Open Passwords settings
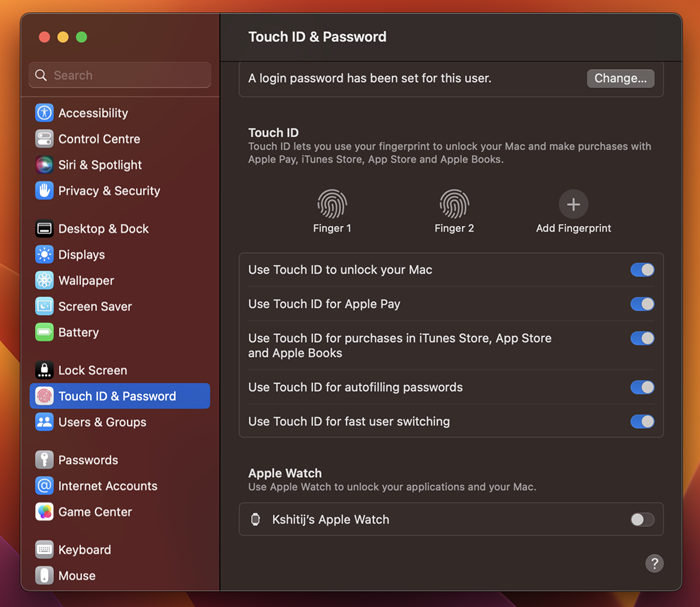700x607 pixels. (x=120, y=460)
